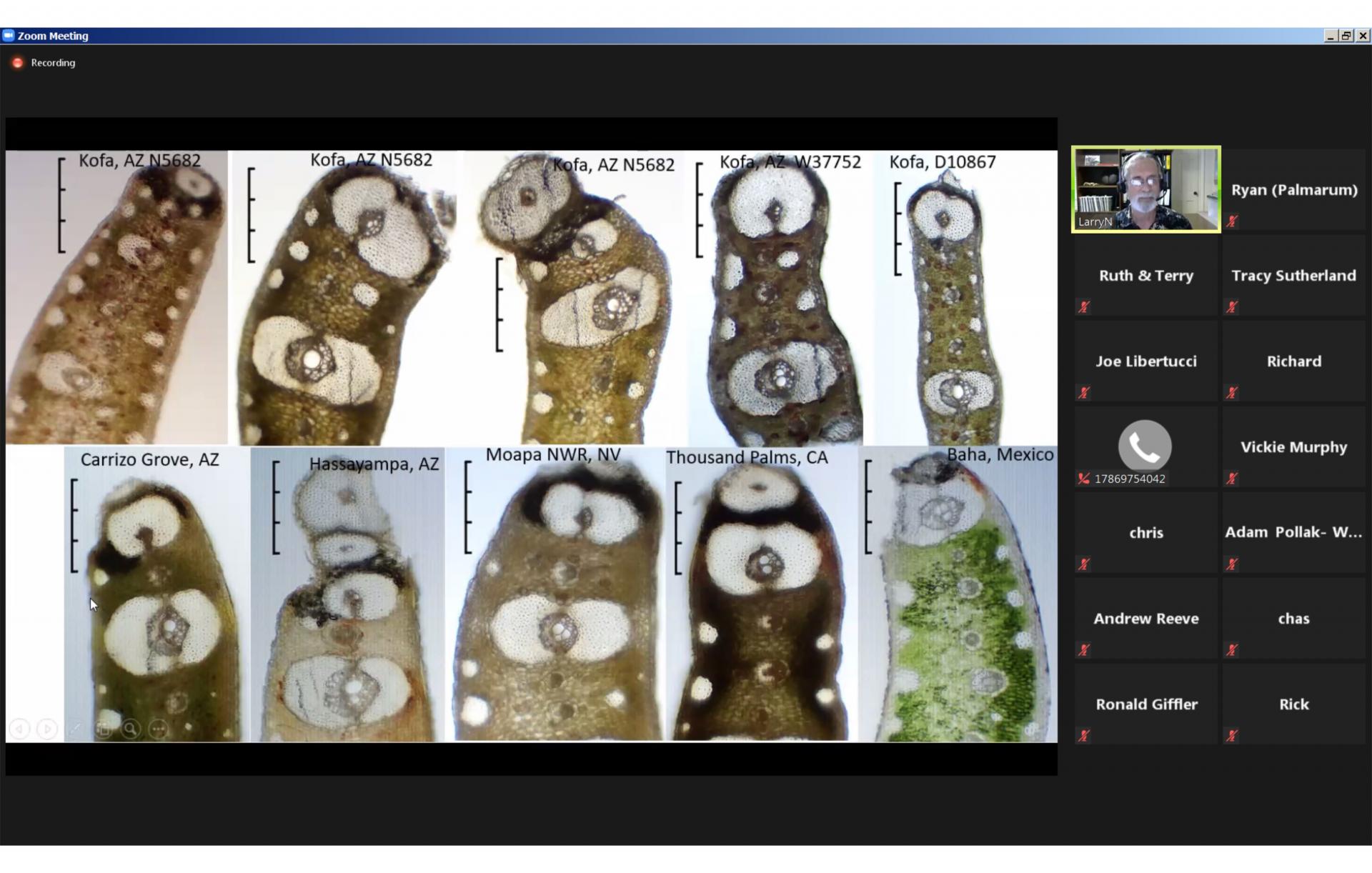Click the phone caller avatar icon
Image resolution: width=1372 pixels, height=873 pixels.
tap(1144, 445)
